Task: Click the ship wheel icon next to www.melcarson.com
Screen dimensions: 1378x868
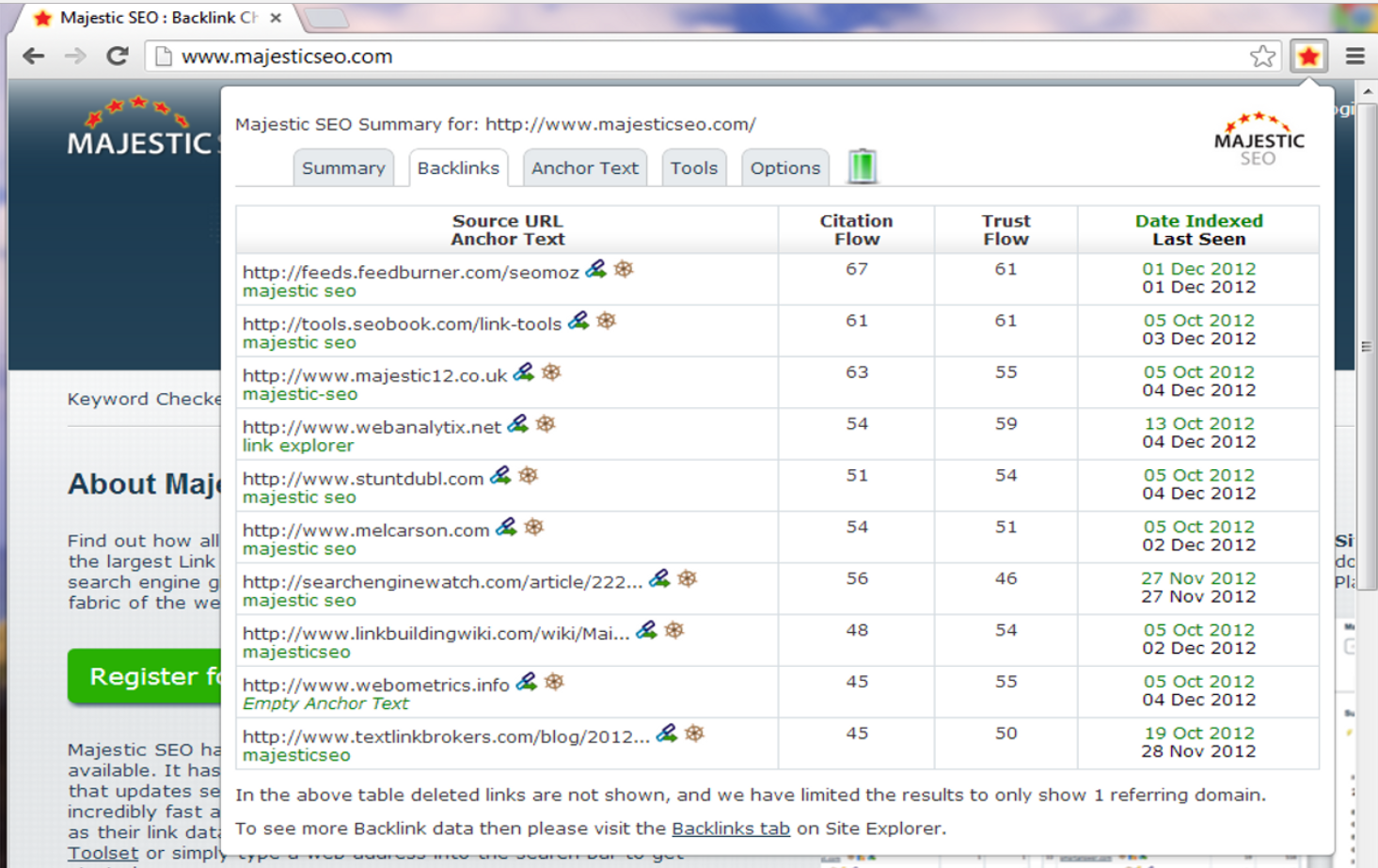Action: click(534, 528)
